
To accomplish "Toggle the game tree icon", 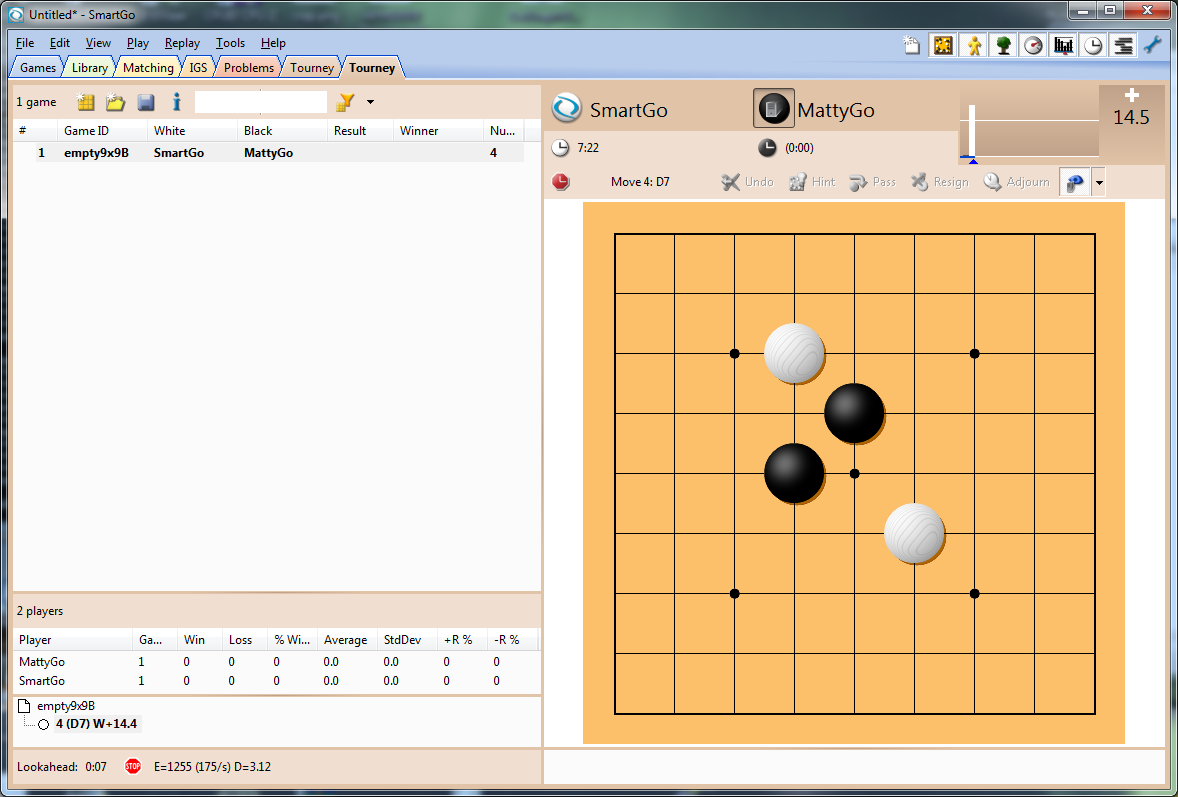I will coord(1004,45).
